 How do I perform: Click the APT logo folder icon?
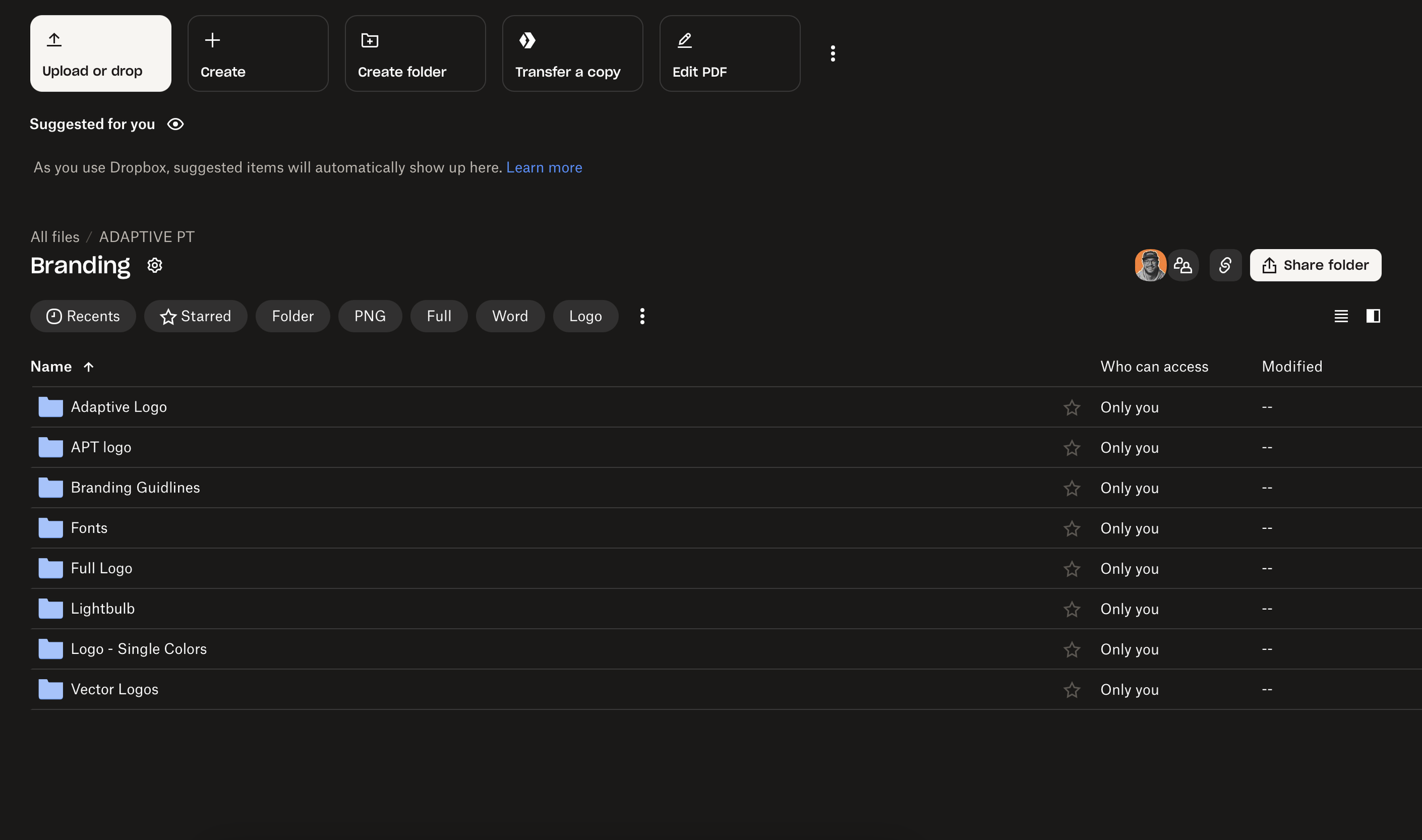[51, 448]
